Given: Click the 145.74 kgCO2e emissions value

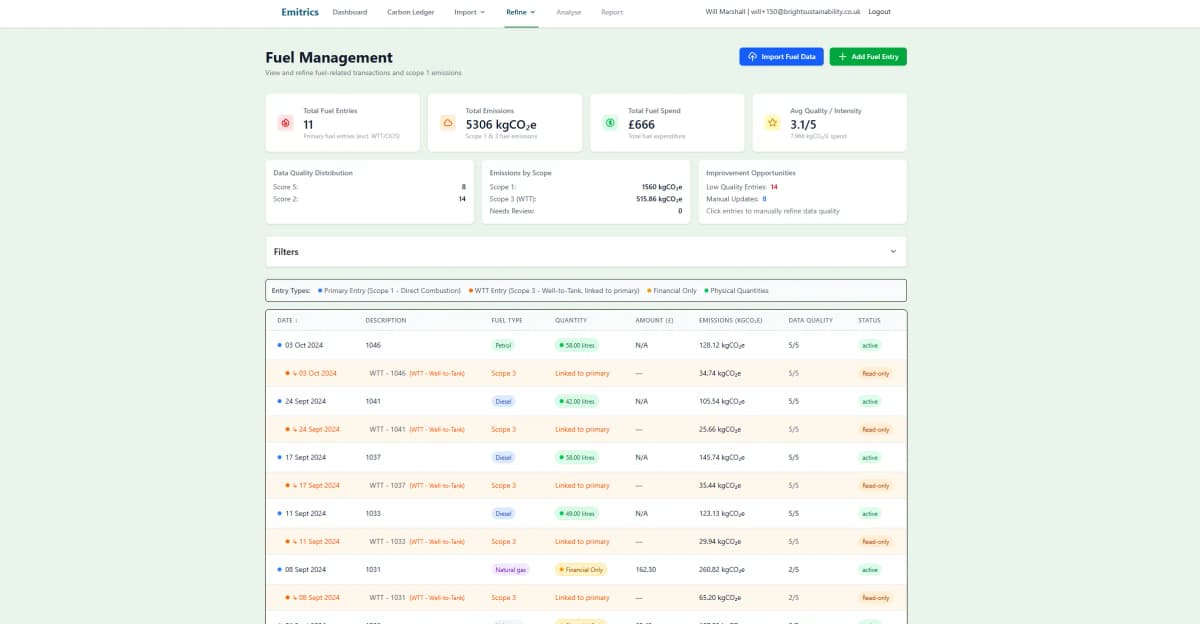Looking at the screenshot, I should 721,457.
